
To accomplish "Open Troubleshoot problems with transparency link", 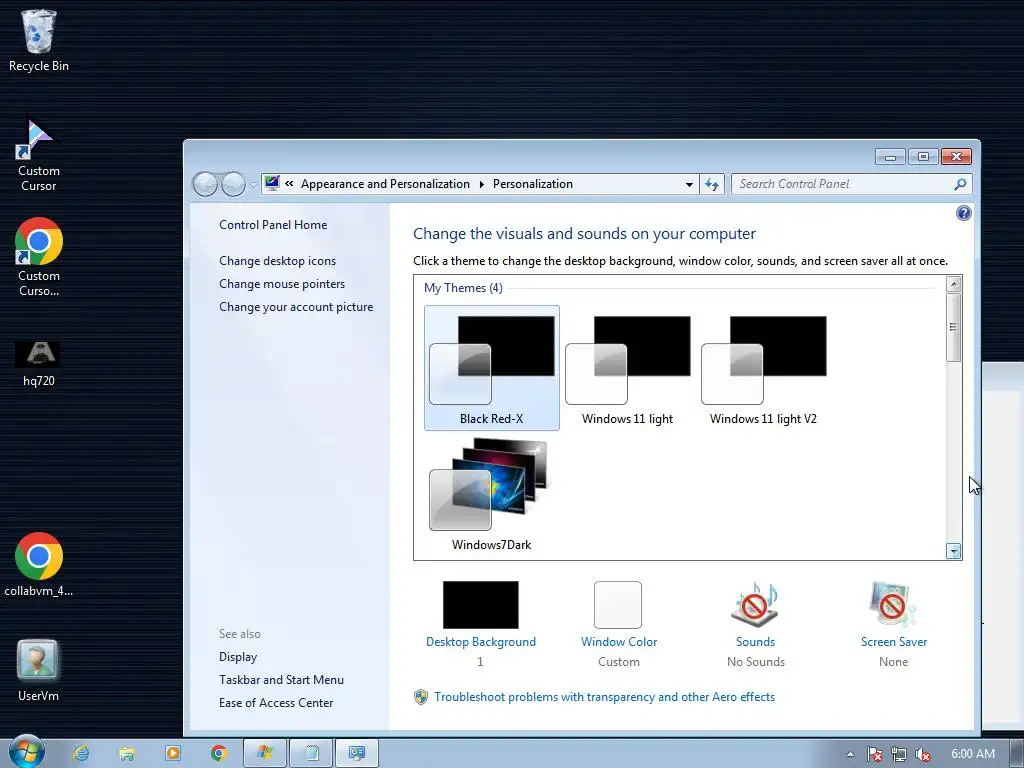I will pyautogui.click(x=604, y=697).
